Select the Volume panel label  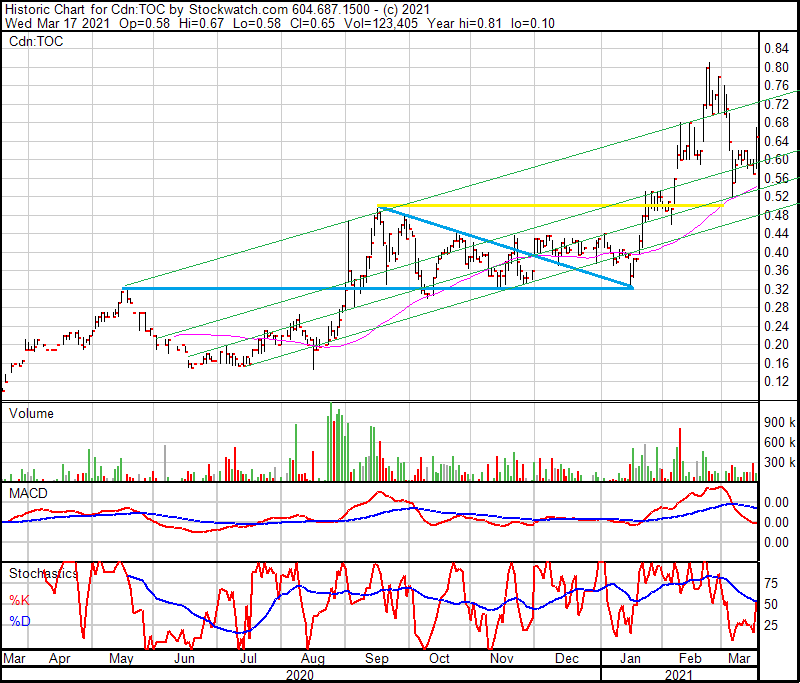coord(31,413)
